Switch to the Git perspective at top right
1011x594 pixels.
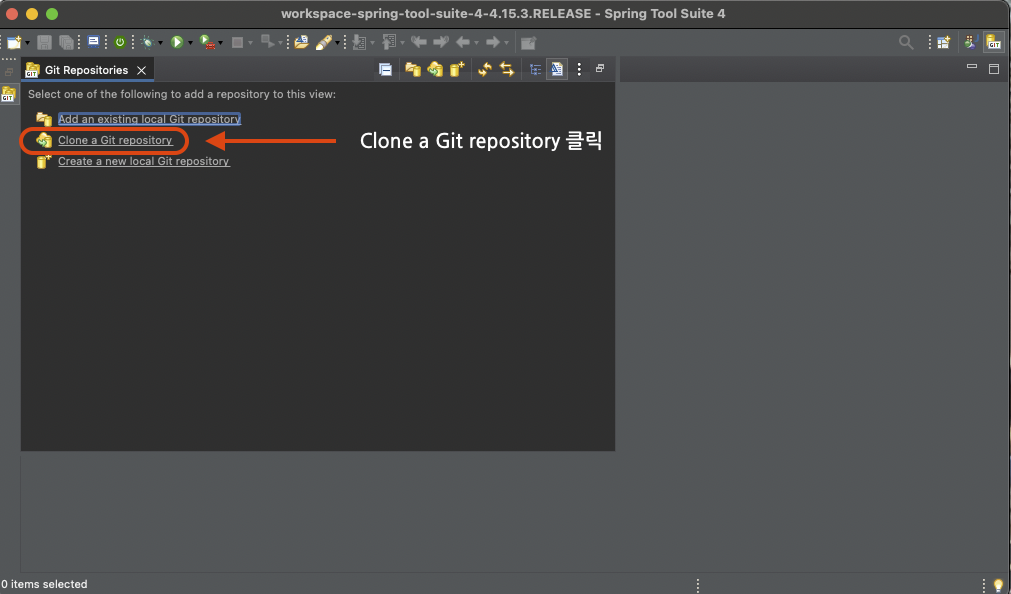(993, 41)
